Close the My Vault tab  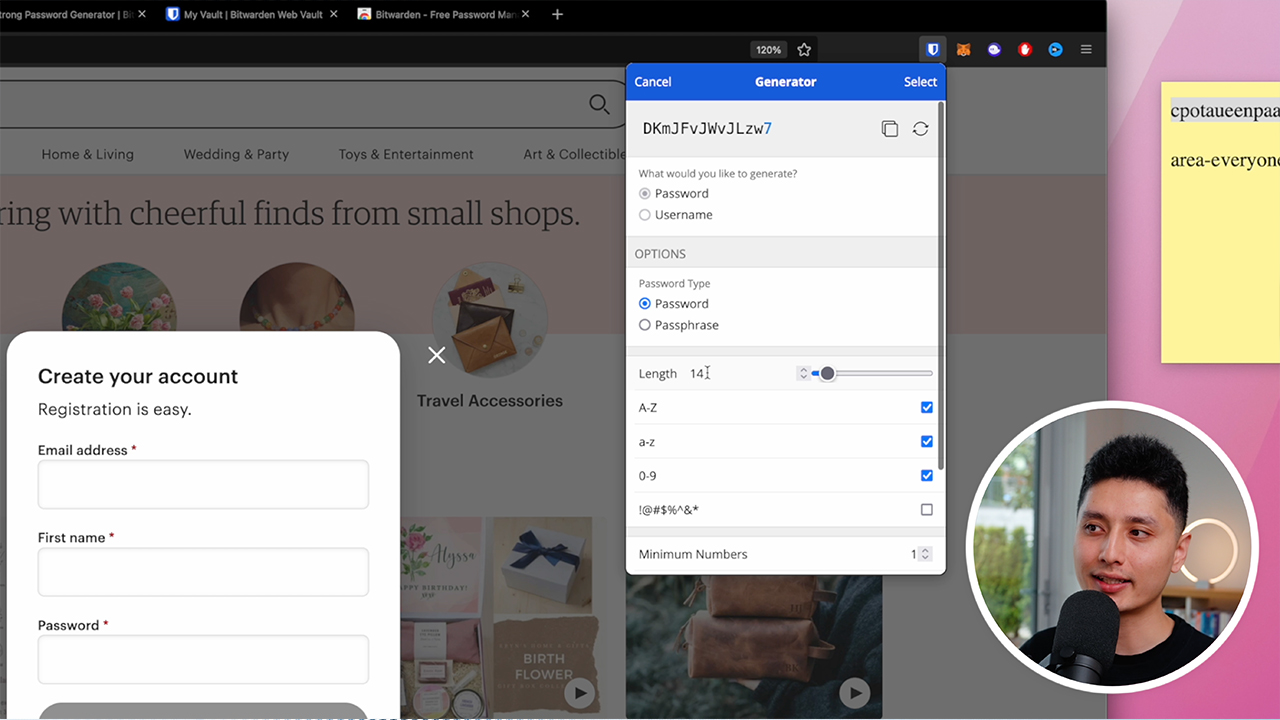coord(334,14)
